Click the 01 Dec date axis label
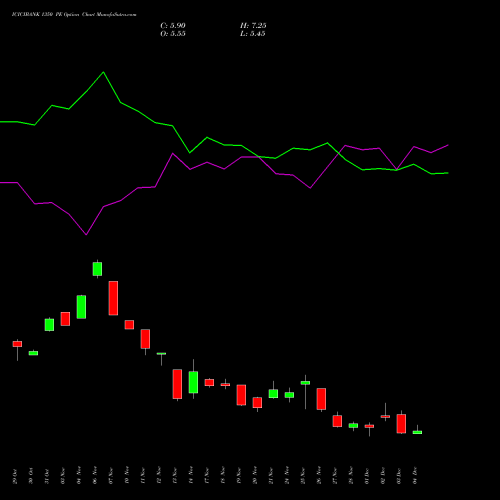The height and width of the screenshot is (500, 500). [x=367, y=476]
